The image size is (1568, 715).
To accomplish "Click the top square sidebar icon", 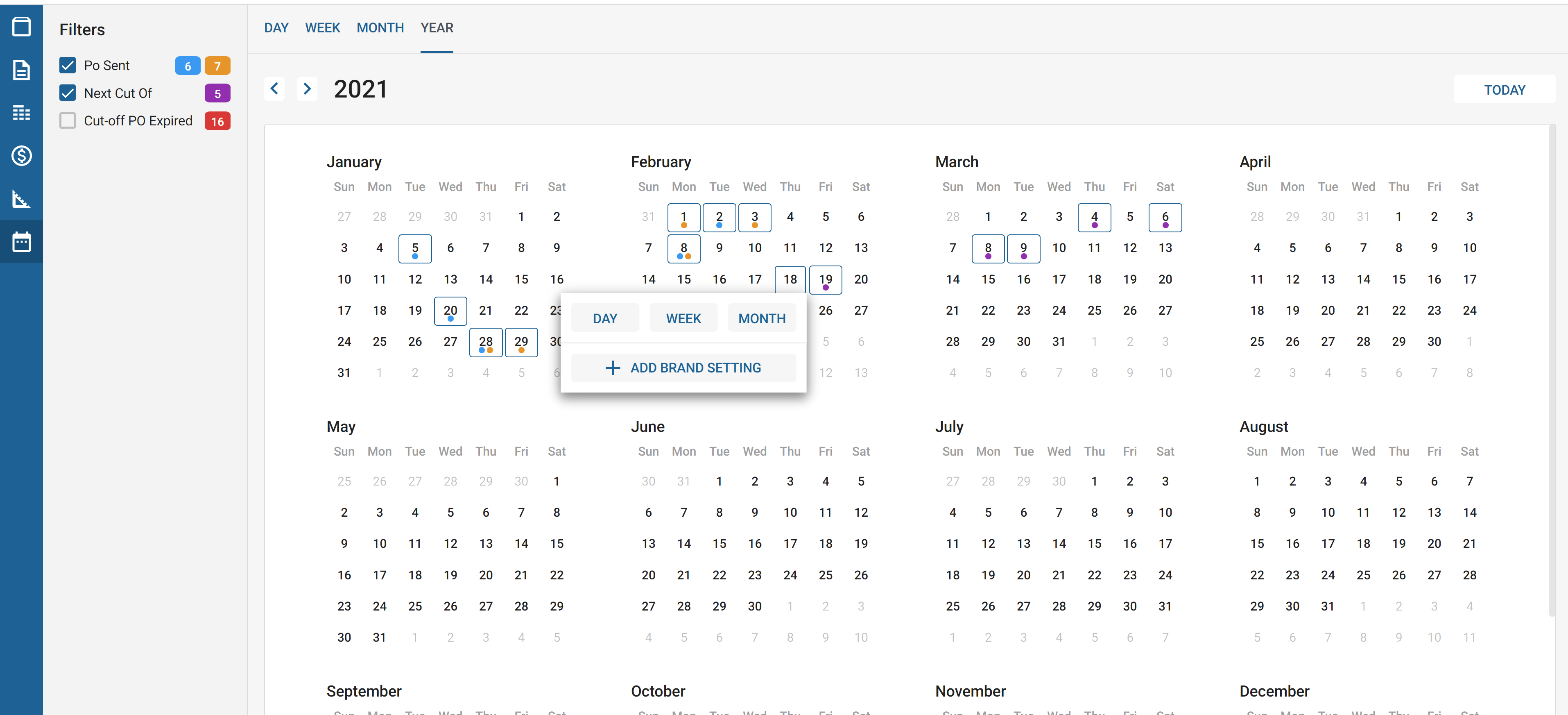I will click(x=21, y=27).
